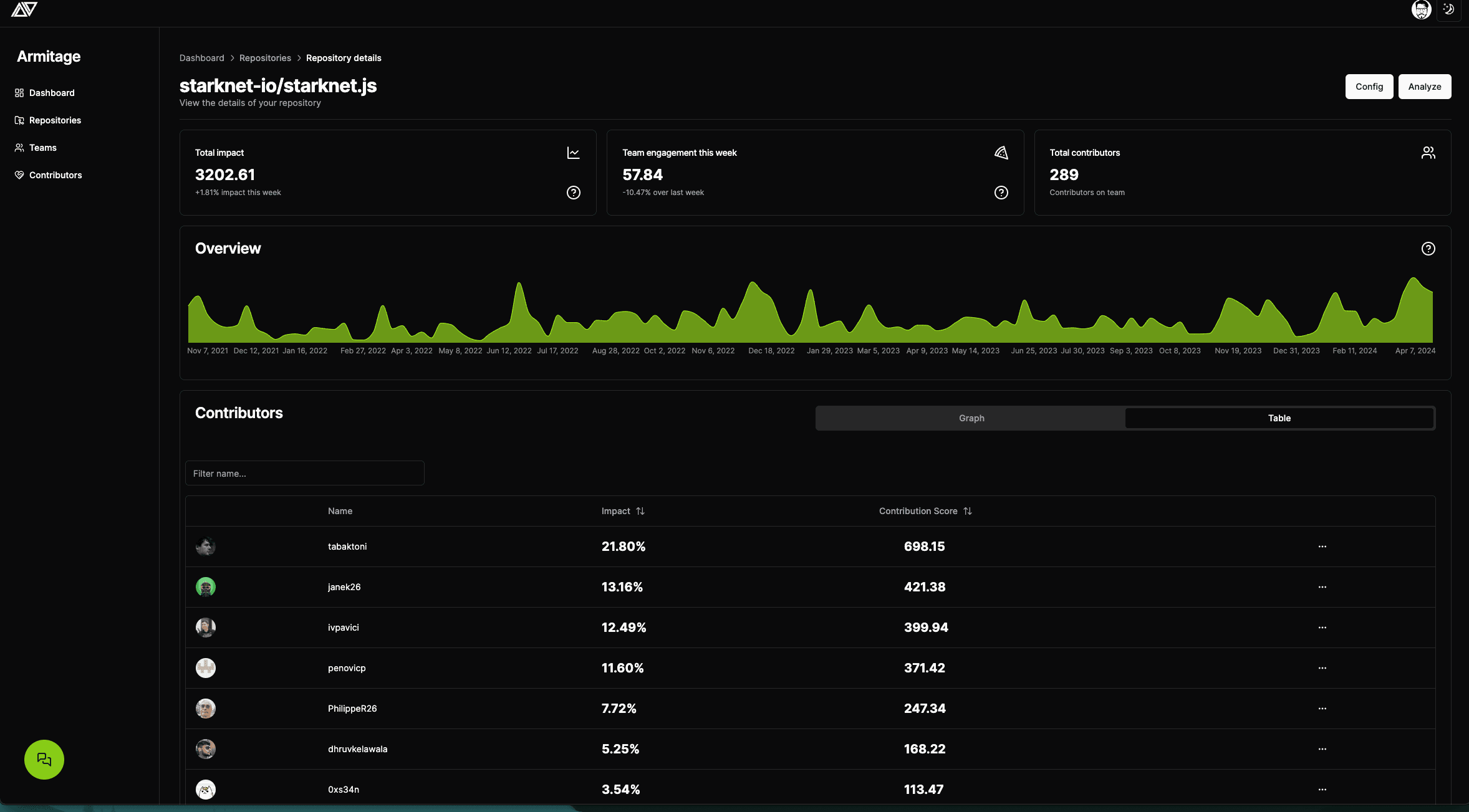
Task: Switch to the Graph view tab
Action: tap(971, 418)
